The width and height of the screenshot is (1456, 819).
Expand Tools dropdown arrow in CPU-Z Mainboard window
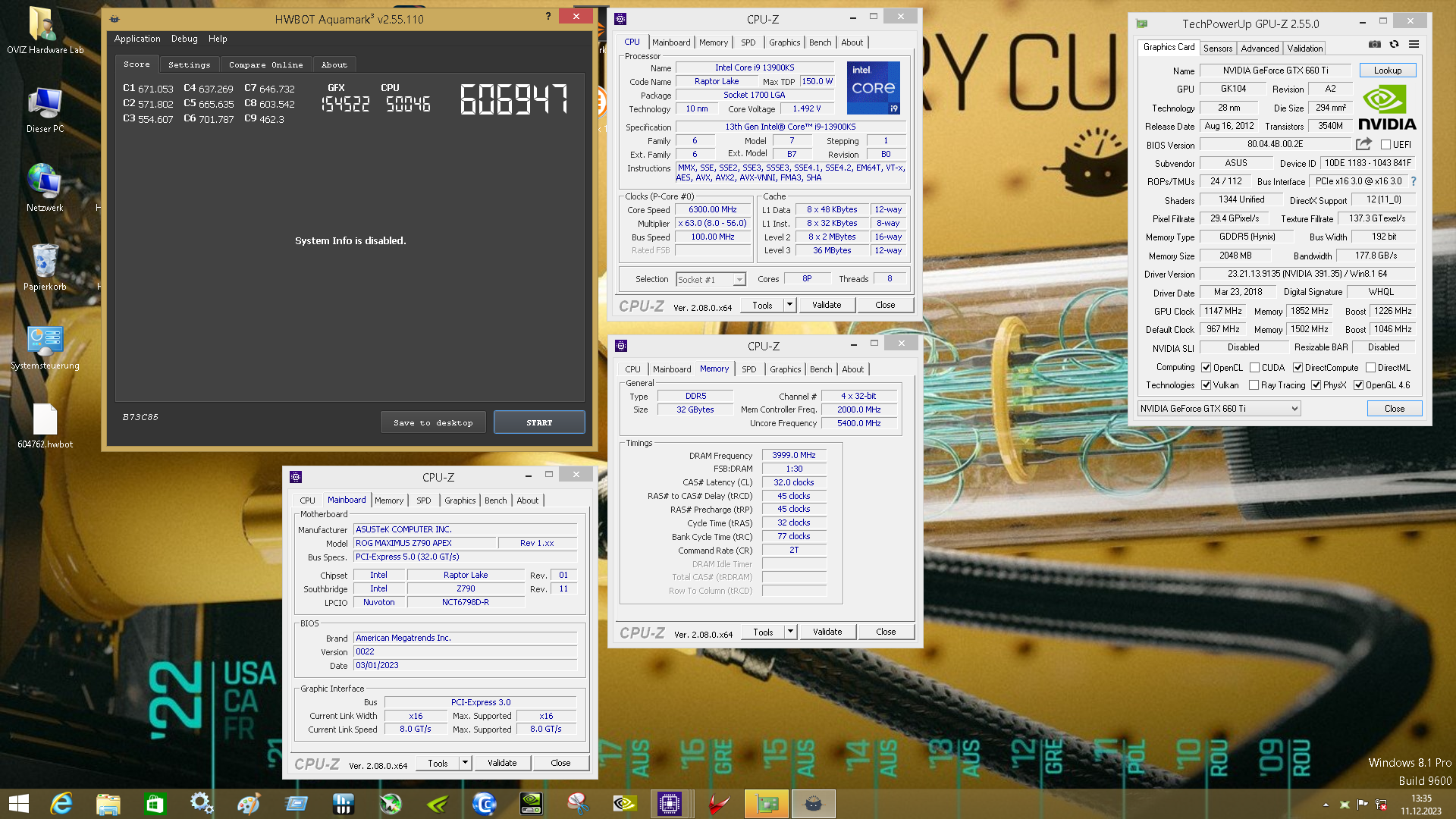(465, 764)
